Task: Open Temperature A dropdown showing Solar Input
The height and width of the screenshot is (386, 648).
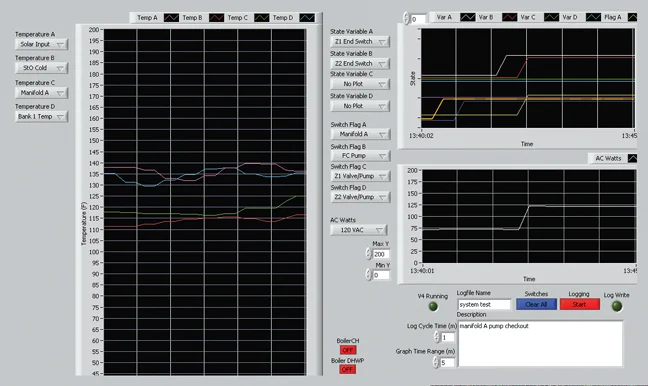Action: point(41,44)
